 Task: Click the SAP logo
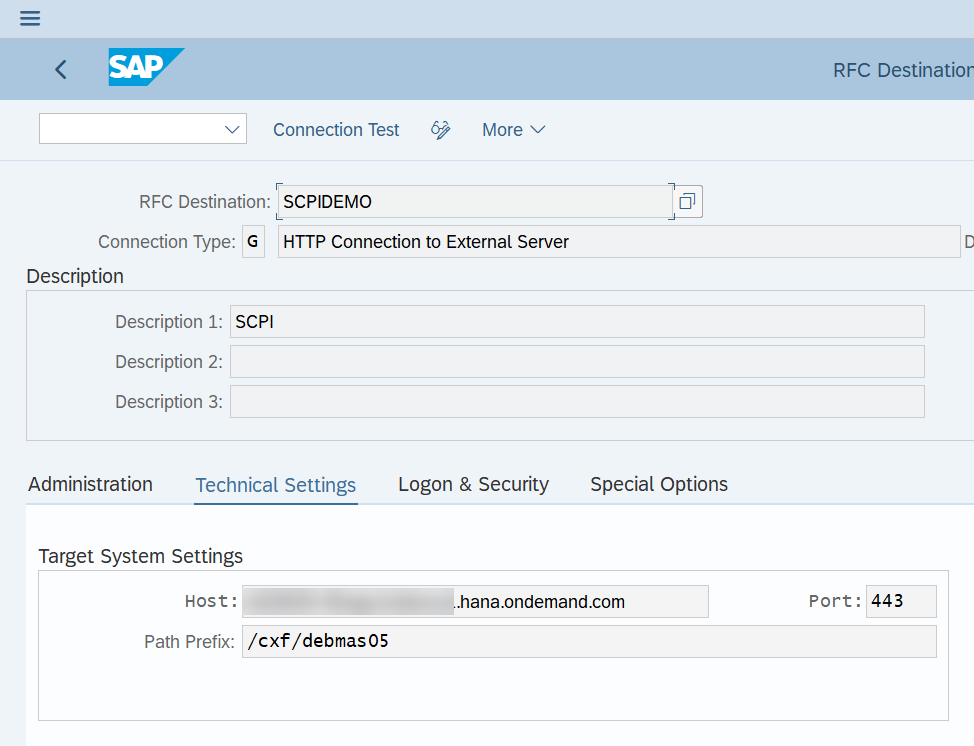[x=146, y=67]
